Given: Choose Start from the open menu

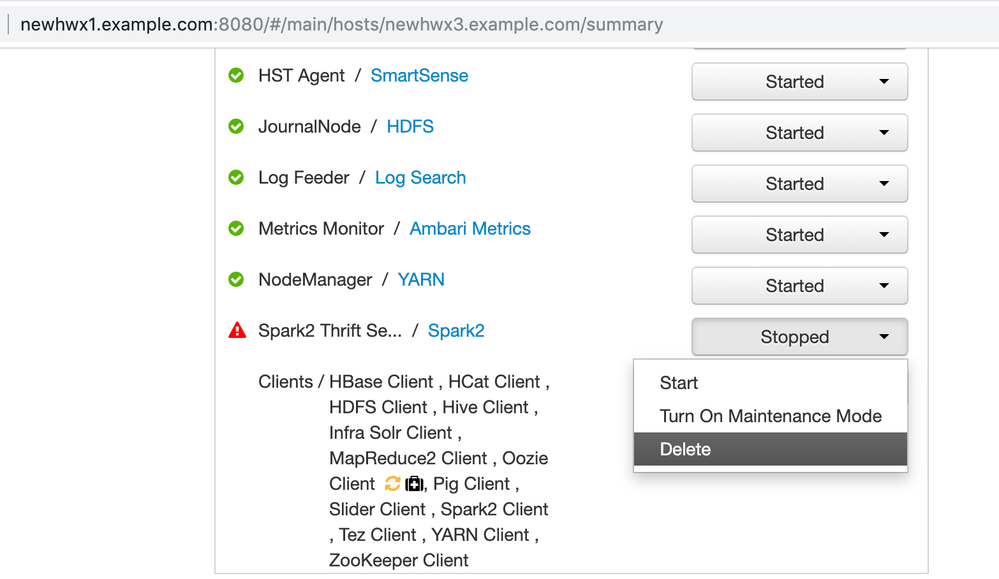Looking at the screenshot, I should (679, 383).
